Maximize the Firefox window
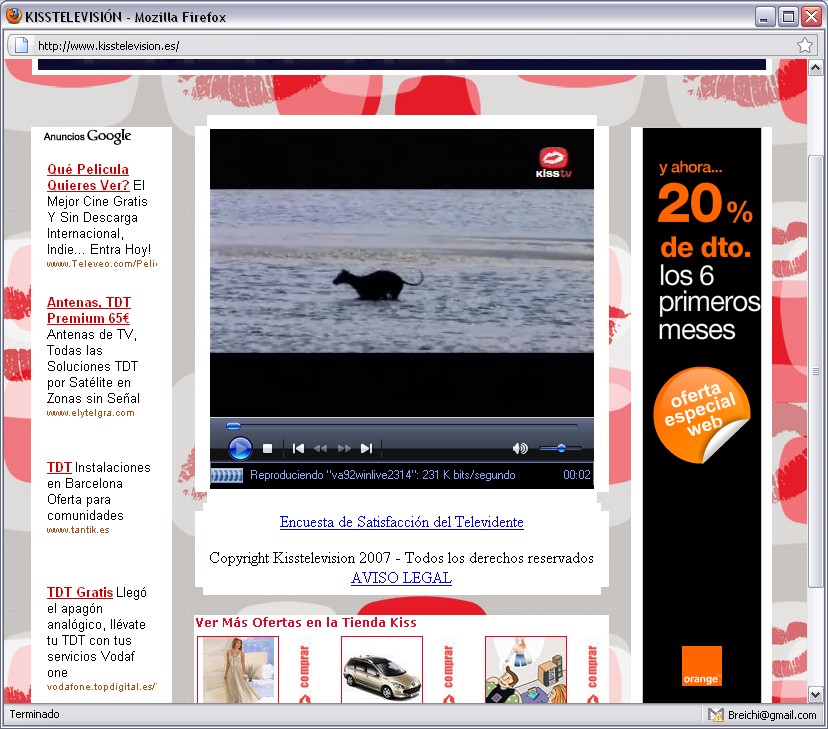Screen dimensions: 828x729 [788, 17]
